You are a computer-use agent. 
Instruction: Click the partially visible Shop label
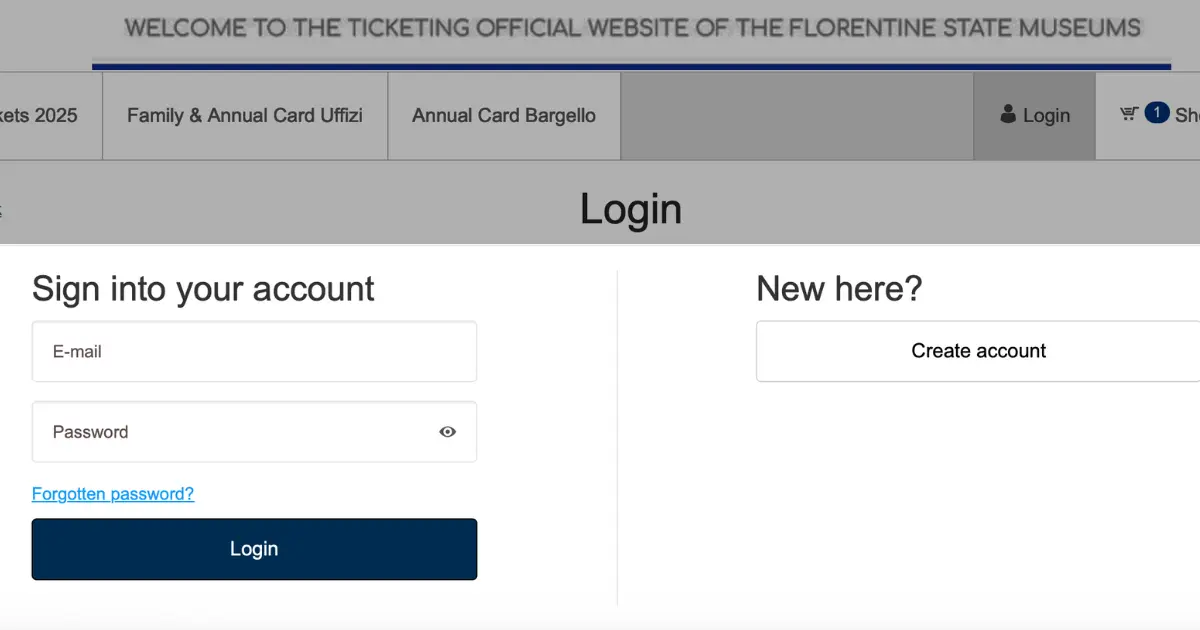tap(1187, 116)
